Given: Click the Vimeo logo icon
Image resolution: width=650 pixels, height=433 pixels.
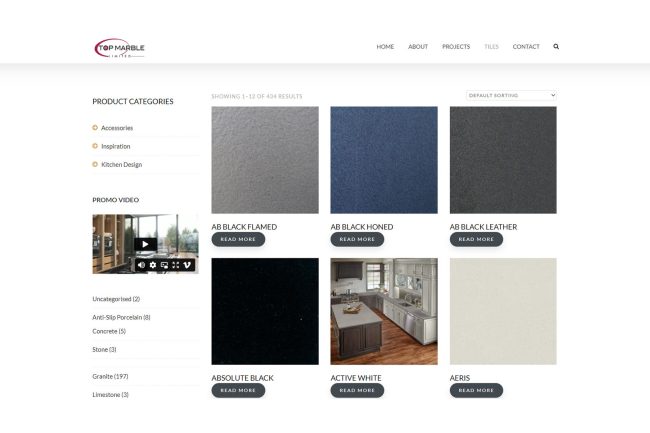Looking at the screenshot, I should (x=187, y=265).
